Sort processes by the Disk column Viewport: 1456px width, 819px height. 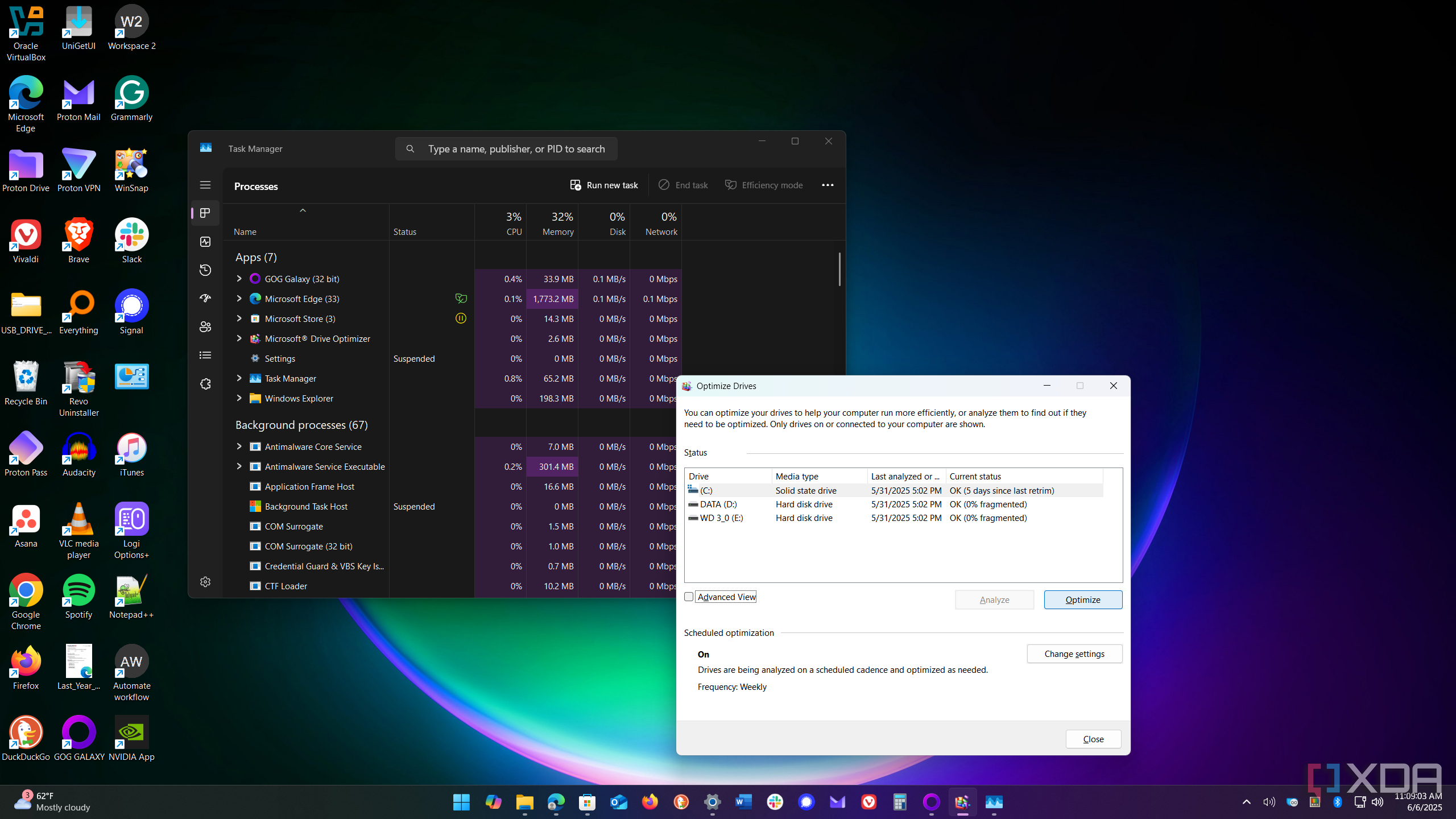click(x=604, y=223)
